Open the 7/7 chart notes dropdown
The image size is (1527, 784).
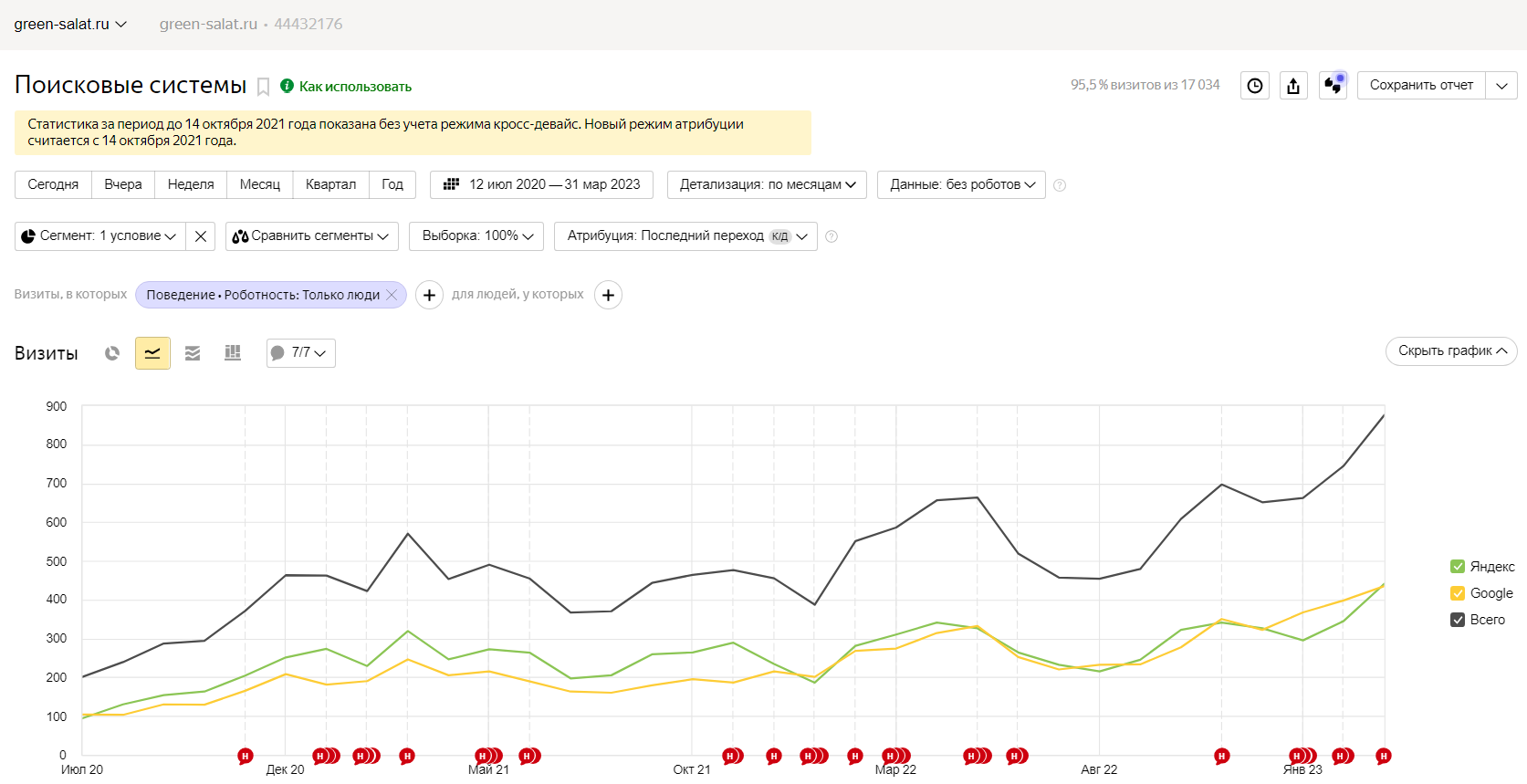(x=300, y=353)
